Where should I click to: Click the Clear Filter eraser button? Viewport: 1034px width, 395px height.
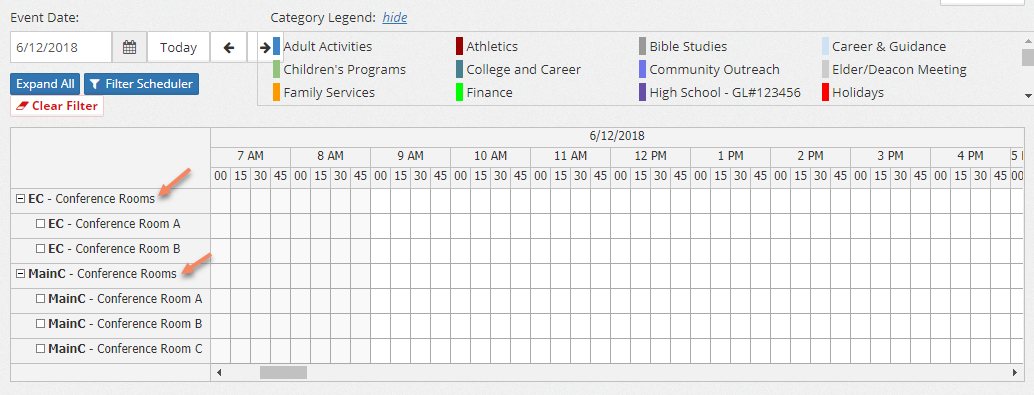click(x=57, y=106)
